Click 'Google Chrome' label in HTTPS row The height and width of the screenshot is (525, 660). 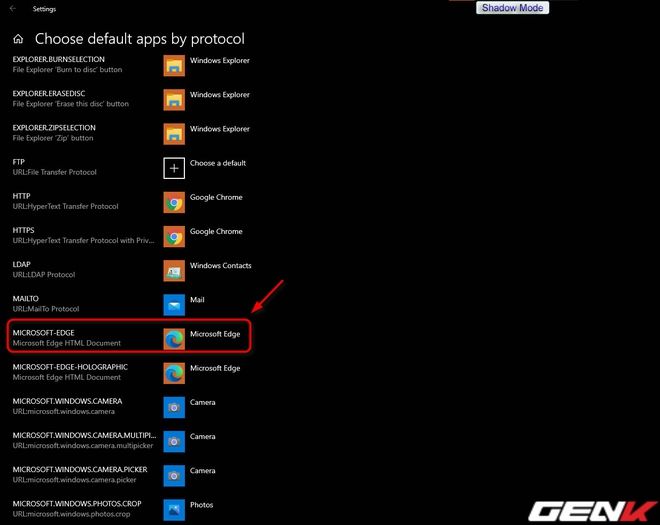(x=216, y=231)
